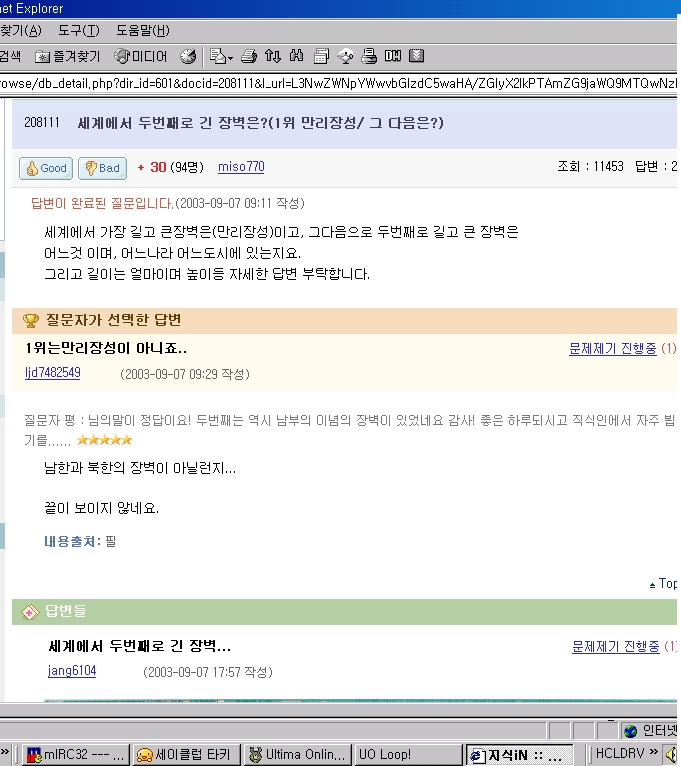Image resolution: width=681 pixels, height=766 pixels.
Task: Click the 지식iN taskbar button
Action: pos(520,755)
